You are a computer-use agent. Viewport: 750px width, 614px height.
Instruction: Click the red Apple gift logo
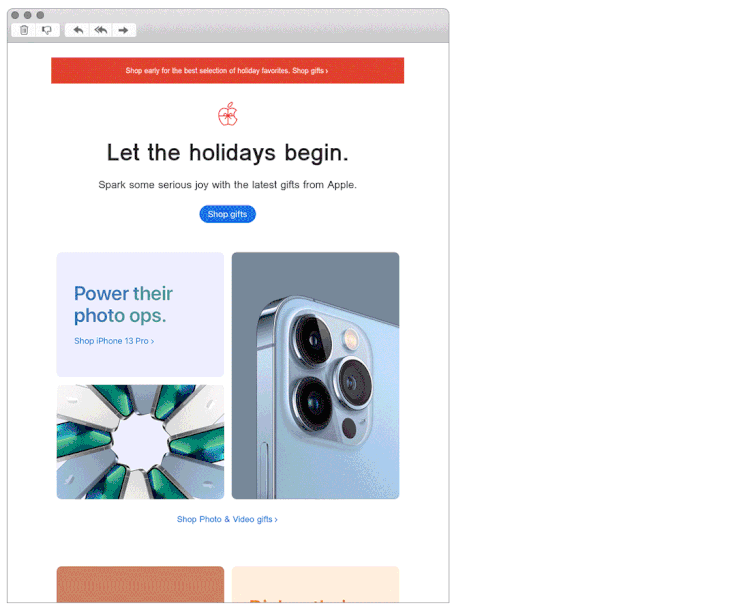click(228, 114)
